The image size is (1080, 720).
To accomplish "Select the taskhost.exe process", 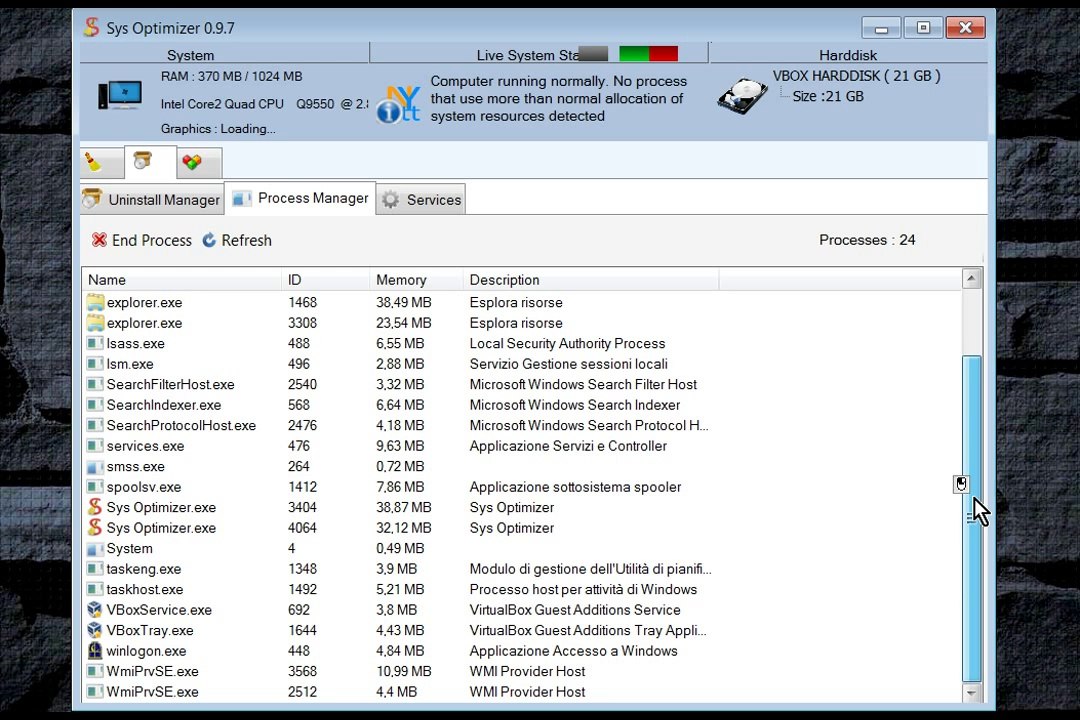I will 521,589.
